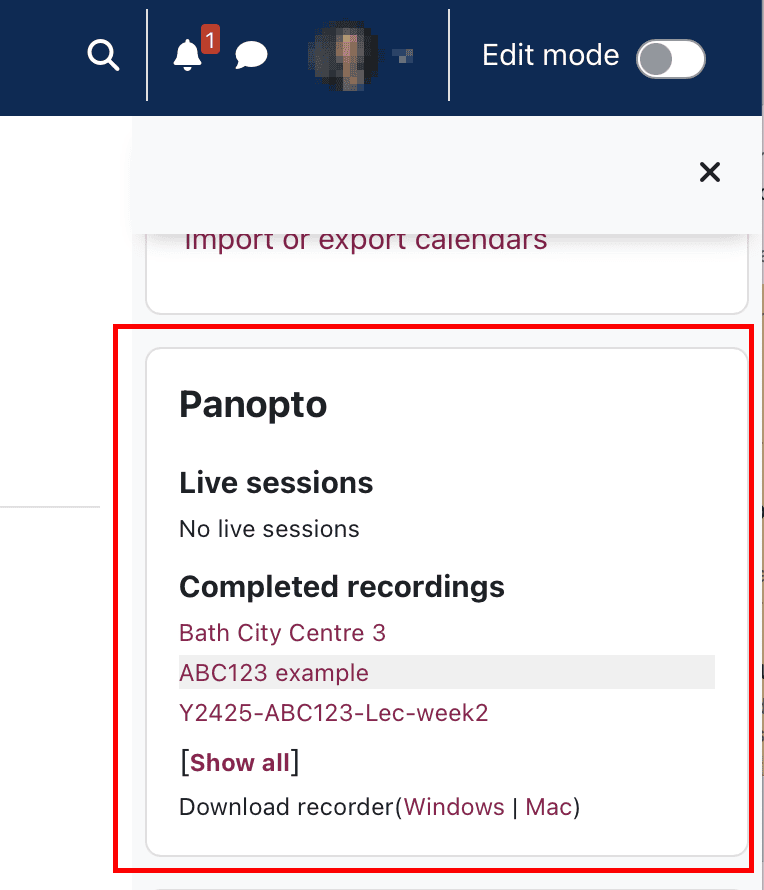The image size is (764, 890).
Task: Expand full recordings list with Show all
Action: point(240,763)
